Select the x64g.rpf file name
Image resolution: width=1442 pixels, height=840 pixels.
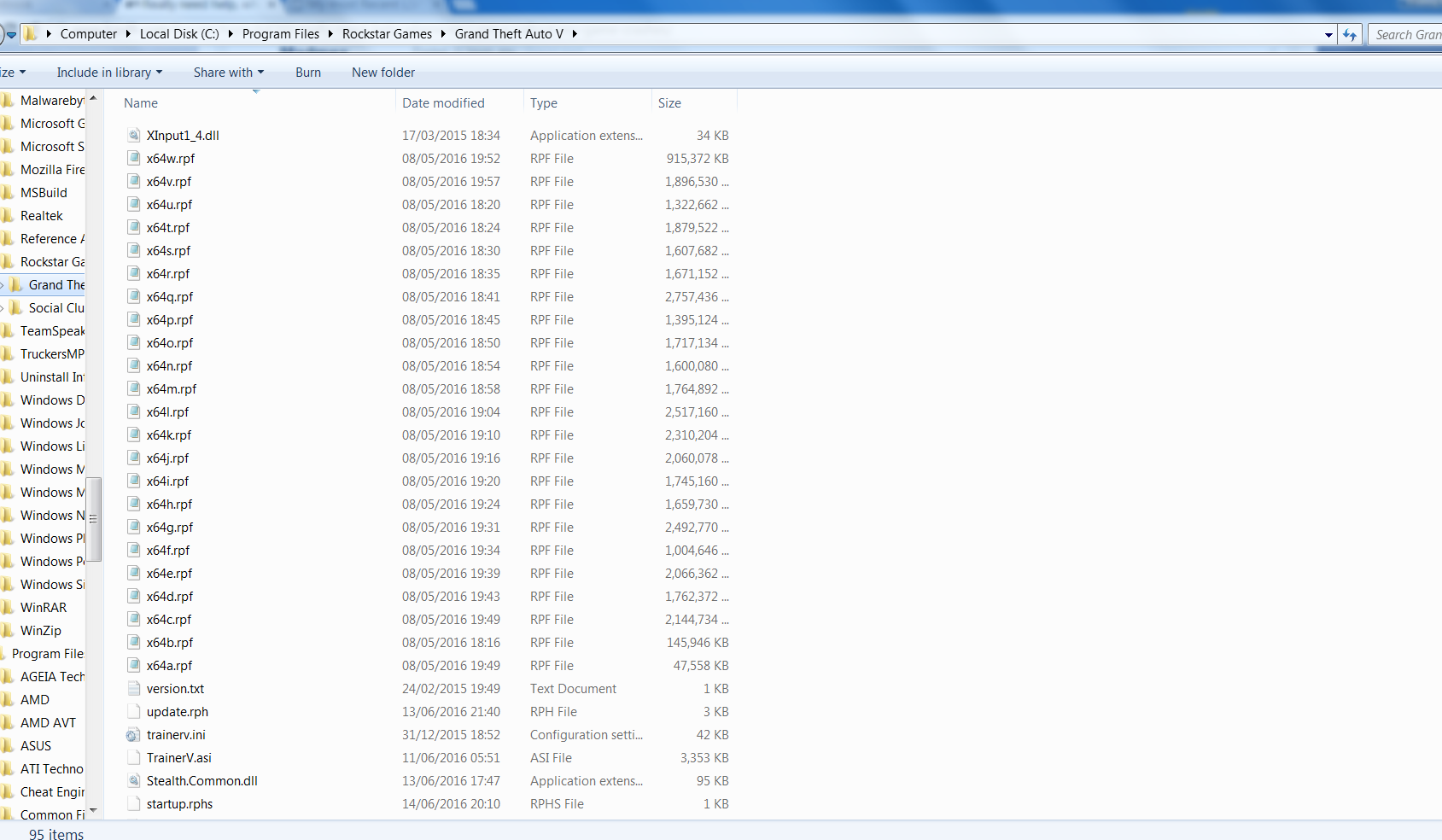click(x=170, y=528)
